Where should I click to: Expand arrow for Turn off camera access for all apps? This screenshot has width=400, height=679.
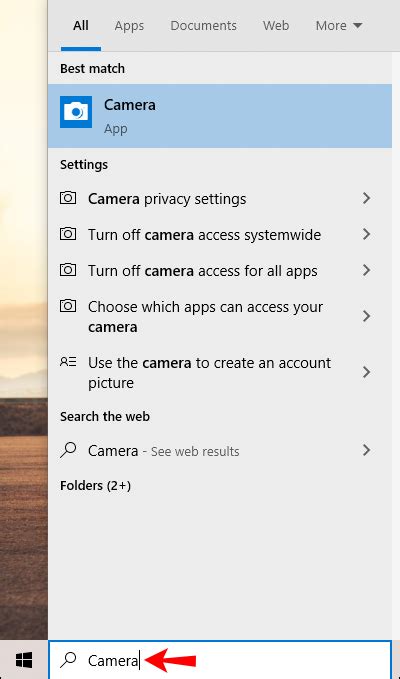(x=367, y=270)
